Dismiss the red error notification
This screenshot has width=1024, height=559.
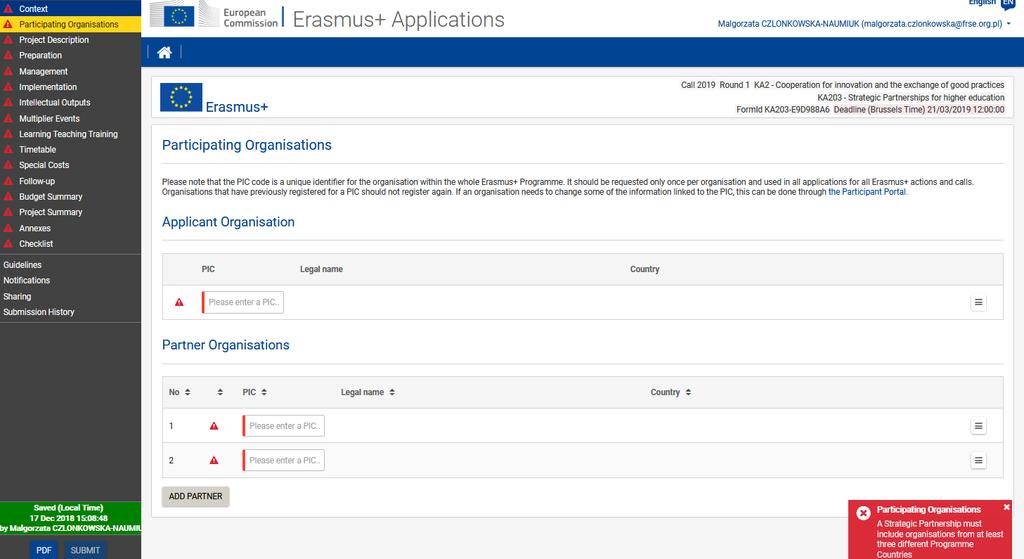pyautogui.click(x=1006, y=507)
